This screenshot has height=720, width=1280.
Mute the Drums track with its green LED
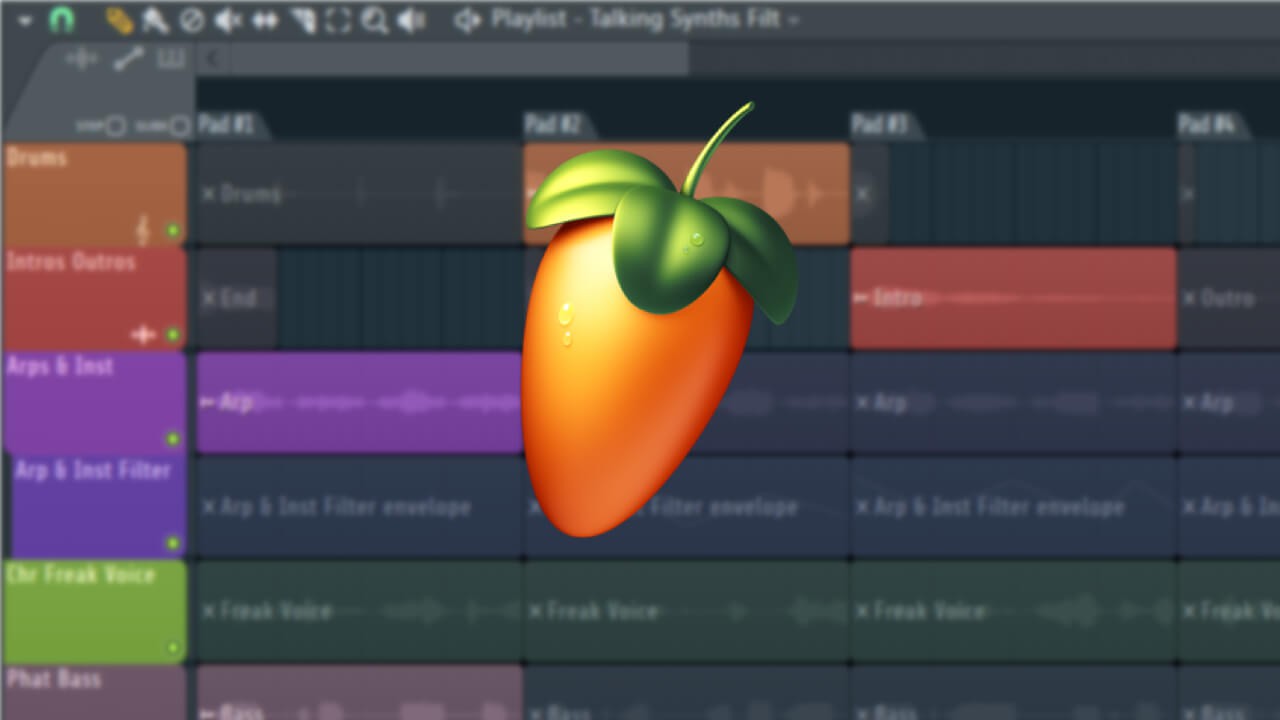point(173,231)
